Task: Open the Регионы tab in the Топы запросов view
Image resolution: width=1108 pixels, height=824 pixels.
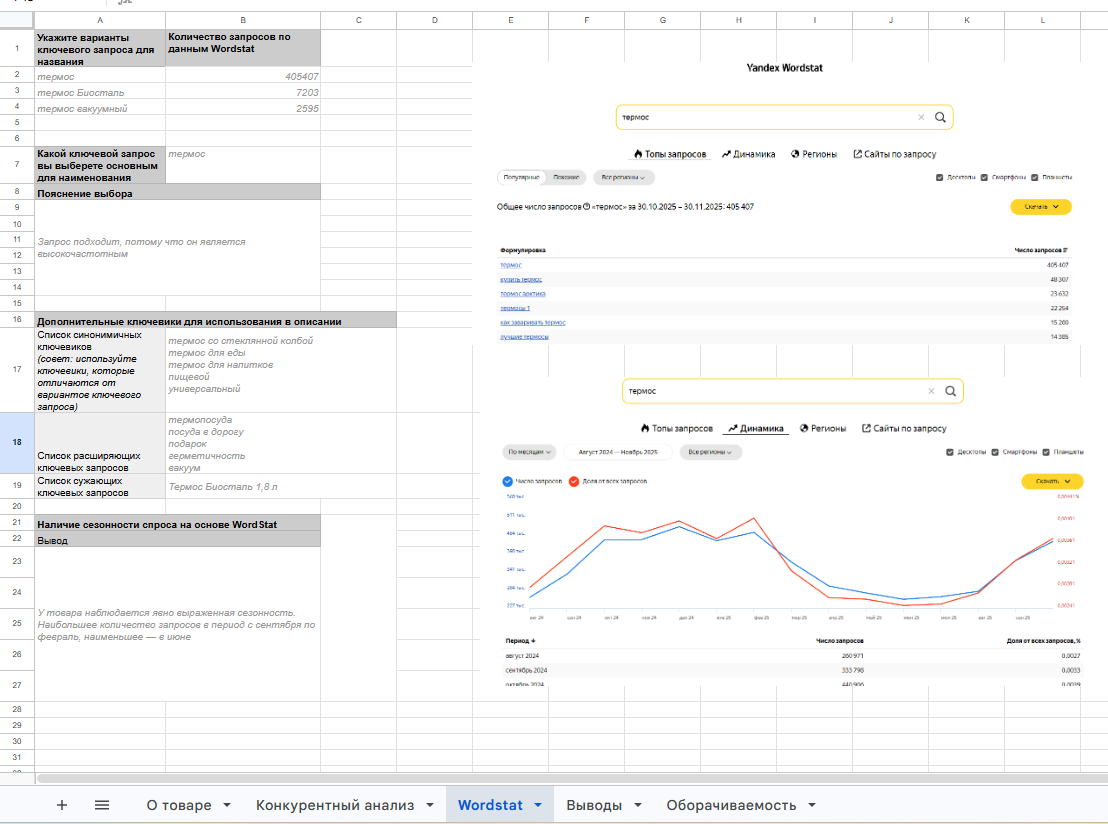Action: tap(814, 154)
